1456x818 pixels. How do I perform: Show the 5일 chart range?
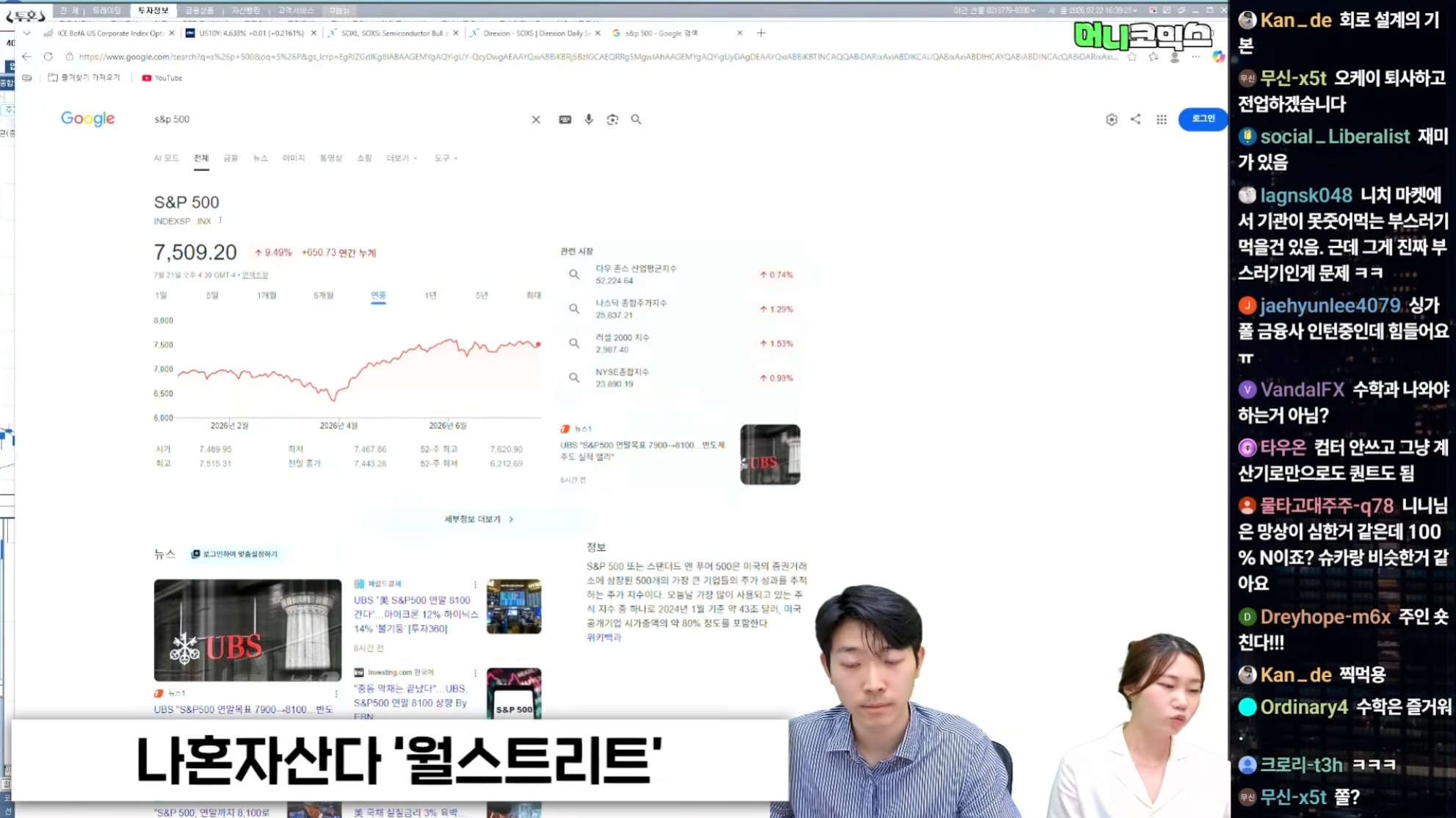point(212,296)
